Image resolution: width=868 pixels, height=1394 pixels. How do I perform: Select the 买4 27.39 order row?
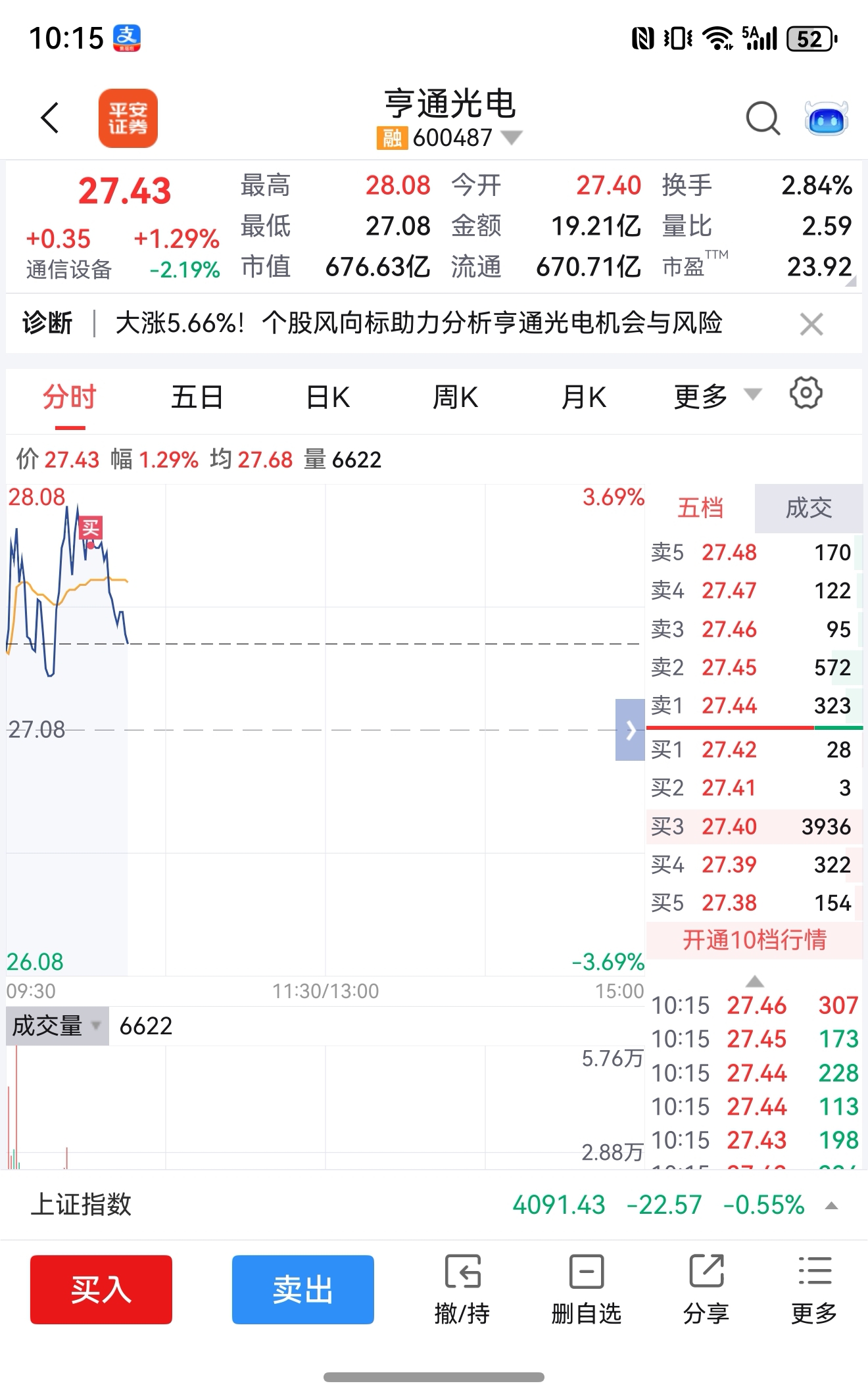(x=754, y=865)
